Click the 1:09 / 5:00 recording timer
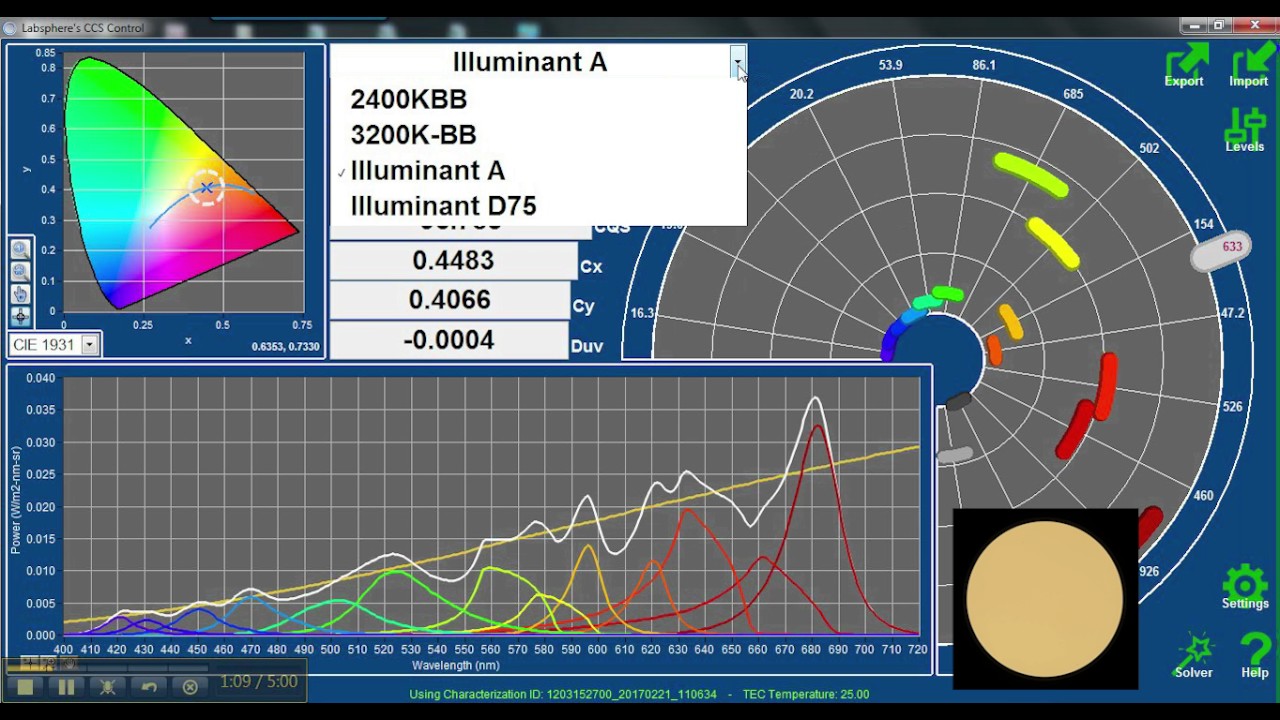This screenshot has height=720, width=1280. (x=258, y=681)
